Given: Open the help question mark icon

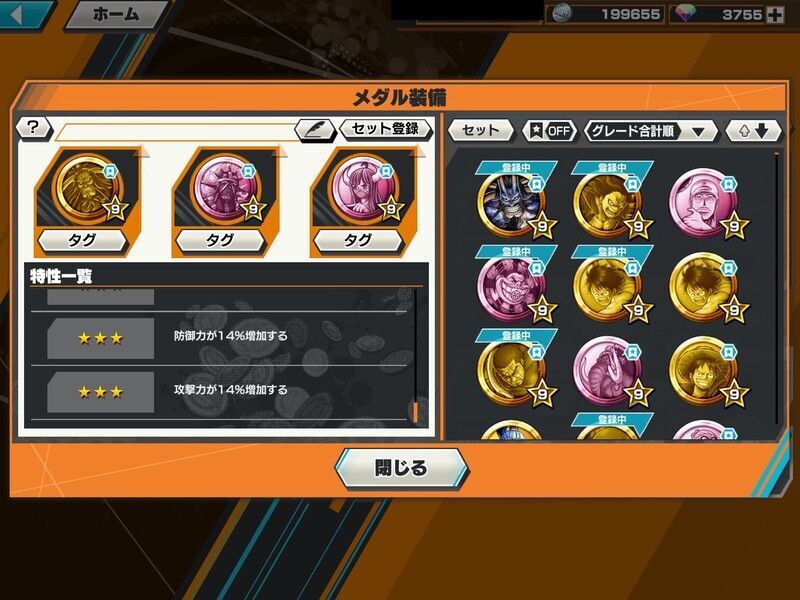Looking at the screenshot, I should pyautogui.click(x=33, y=127).
